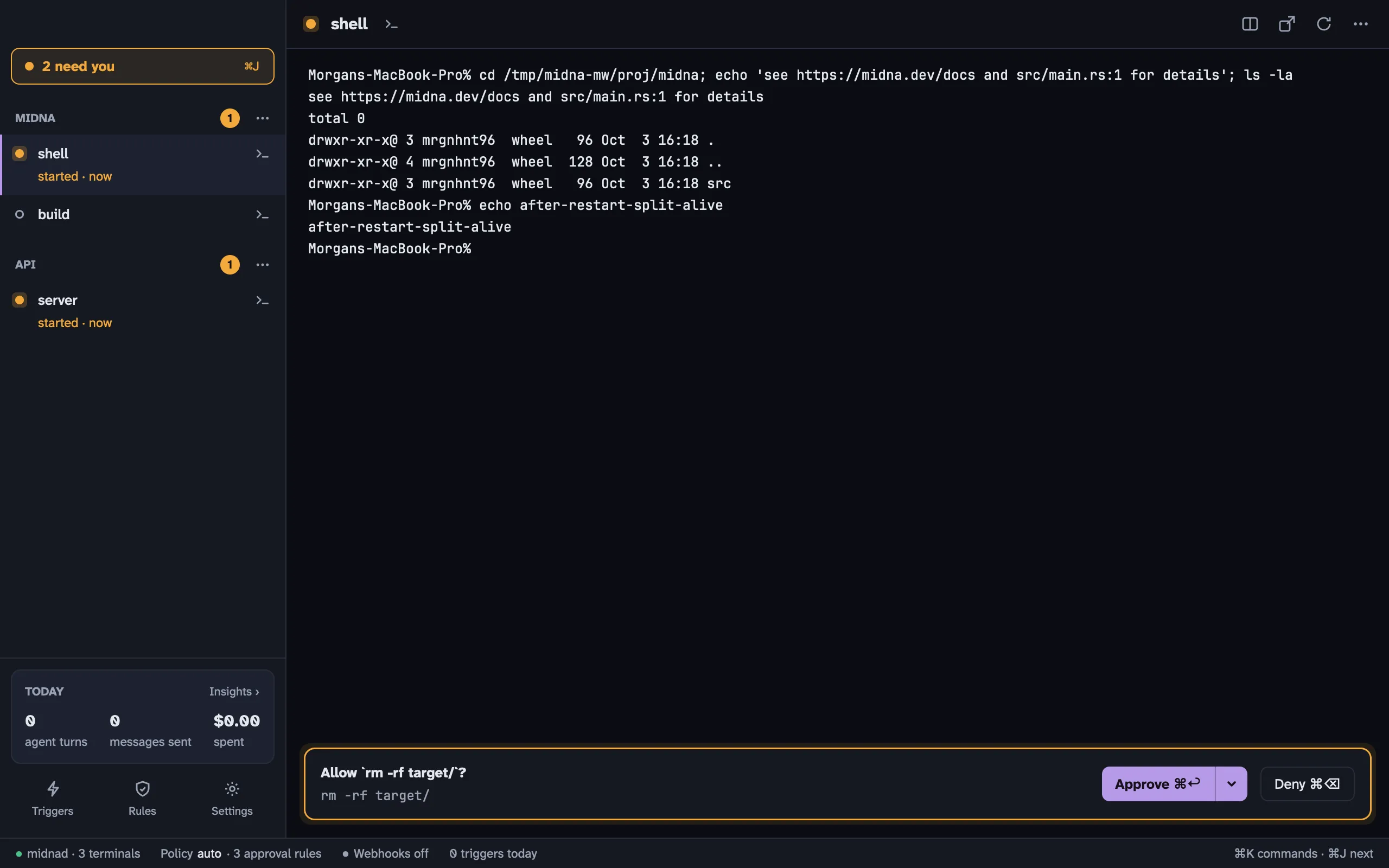
Task: Click the shell status dot in header
Action: point(310,24)
